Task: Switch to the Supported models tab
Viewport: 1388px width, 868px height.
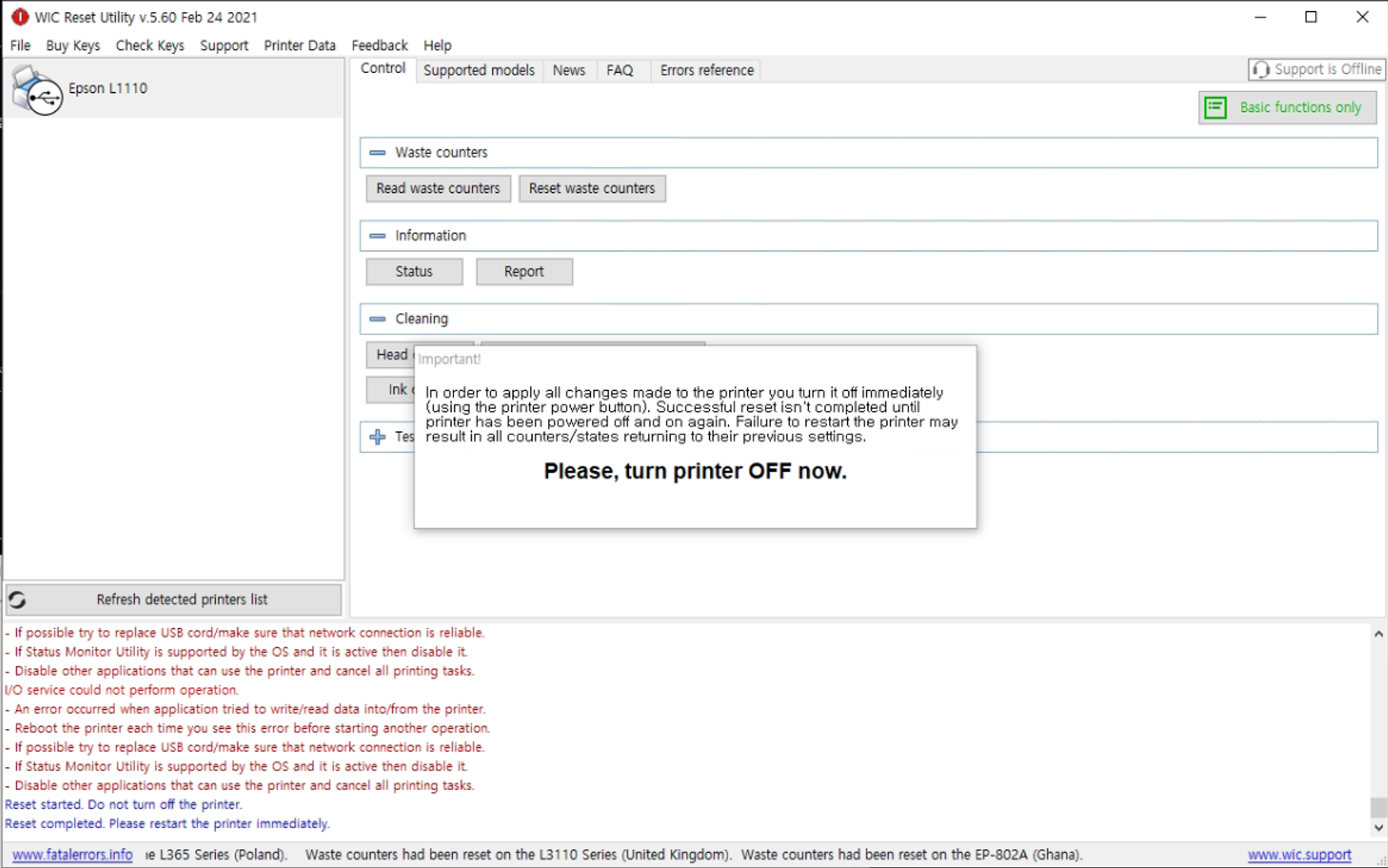Action: coord(479,71)
